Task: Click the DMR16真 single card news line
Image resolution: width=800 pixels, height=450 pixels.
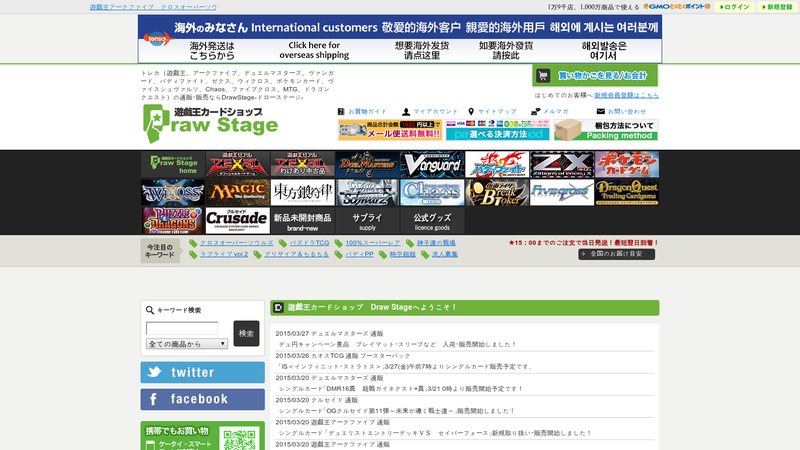Action: point(401,389)
